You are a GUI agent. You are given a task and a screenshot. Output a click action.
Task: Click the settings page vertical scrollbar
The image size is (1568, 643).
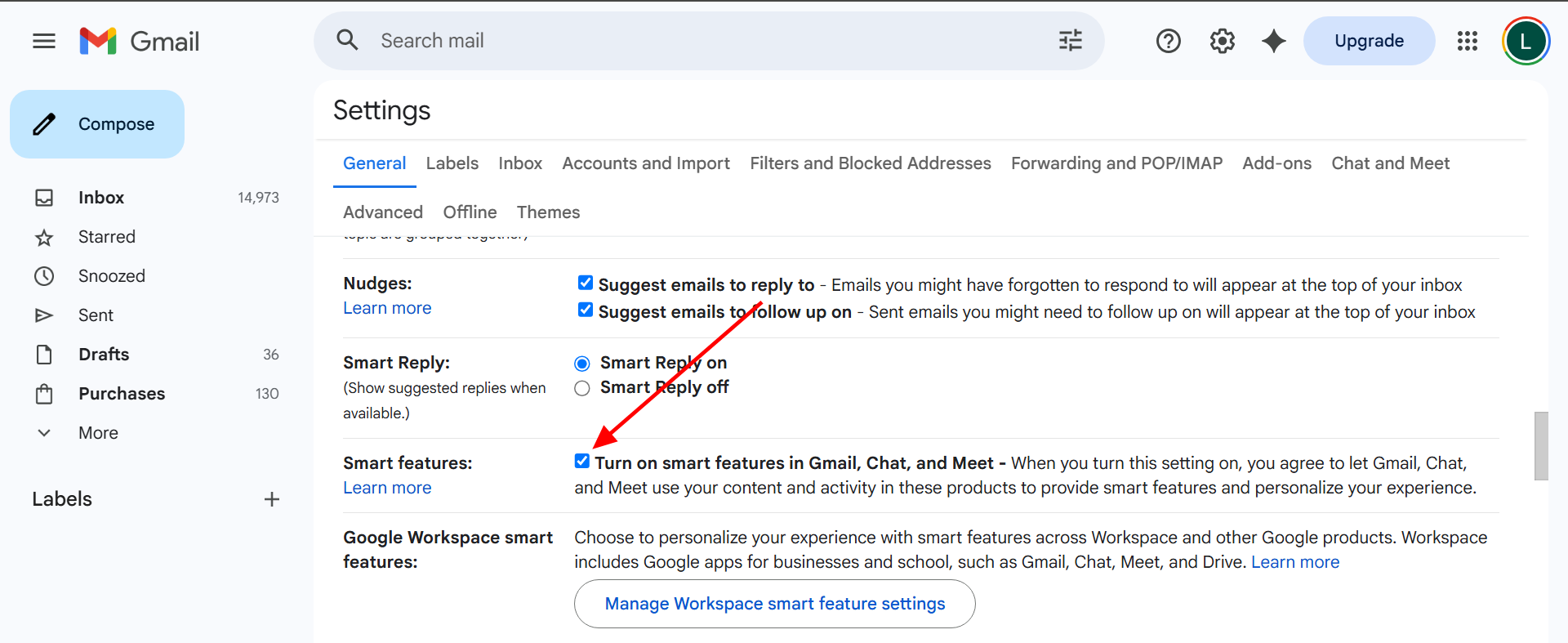click(1541, 445)
